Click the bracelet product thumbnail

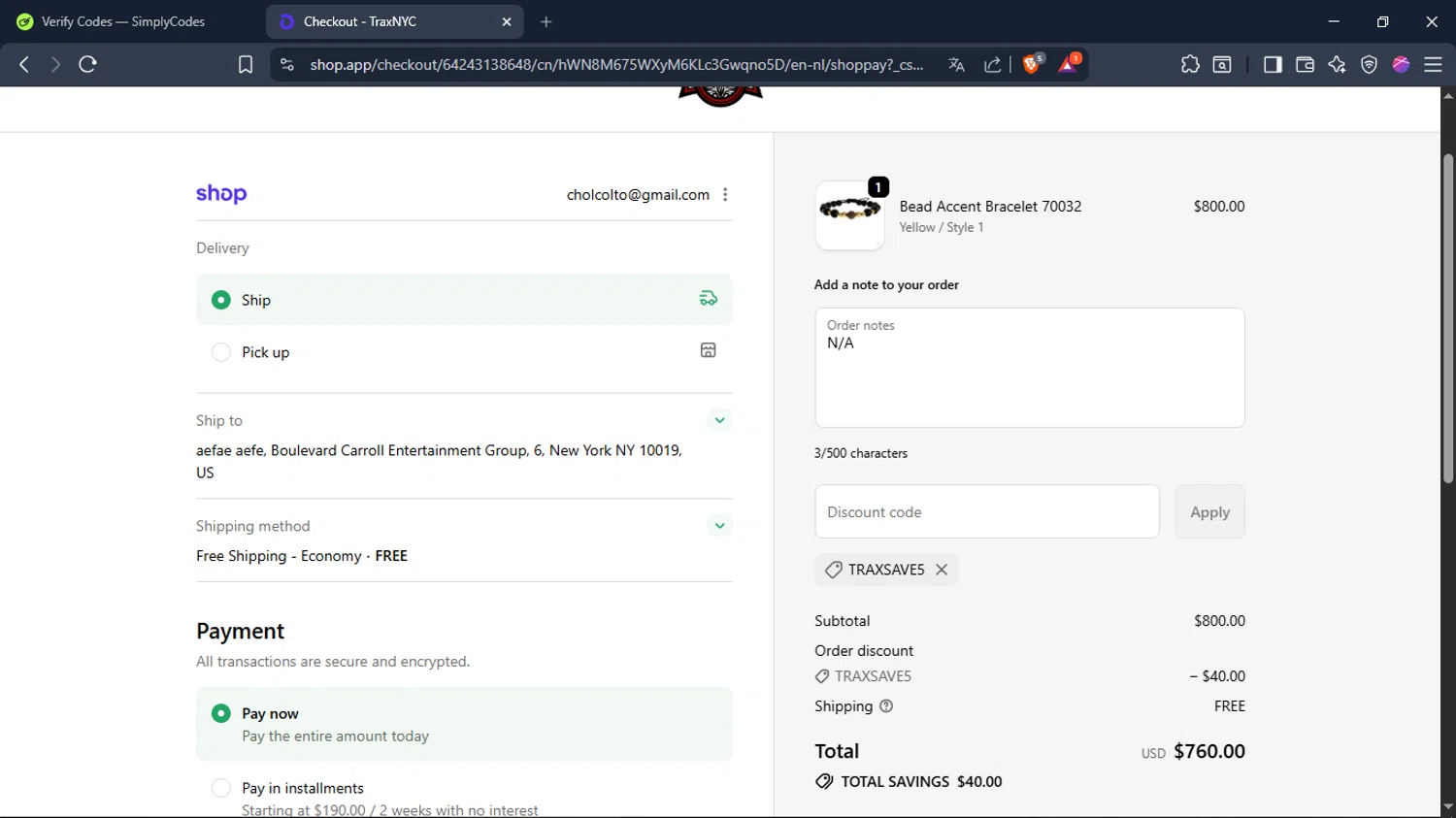pyautogui.click(x=850, y=215)
